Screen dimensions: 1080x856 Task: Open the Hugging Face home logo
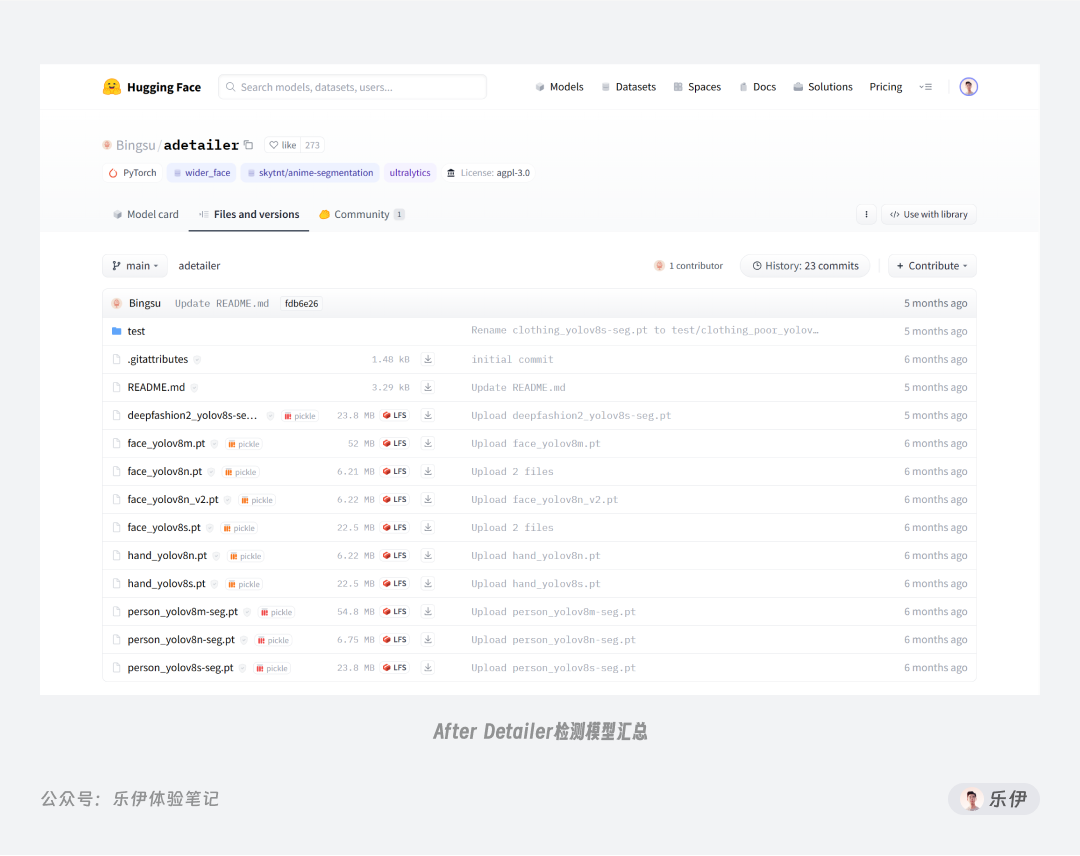coord(152,87)
